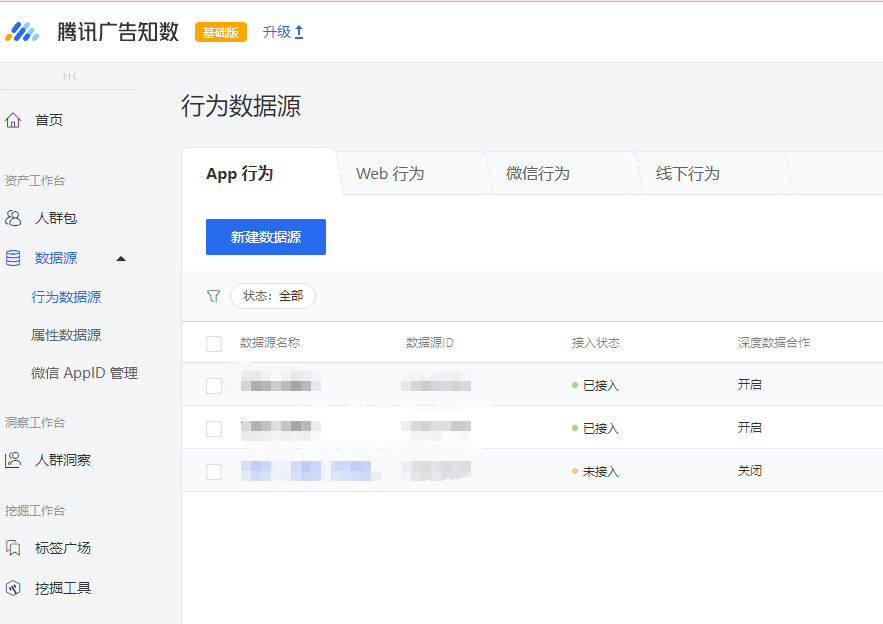
Task: Open 属性数据源 in the sidebar
Action: (x=66, y=335)
